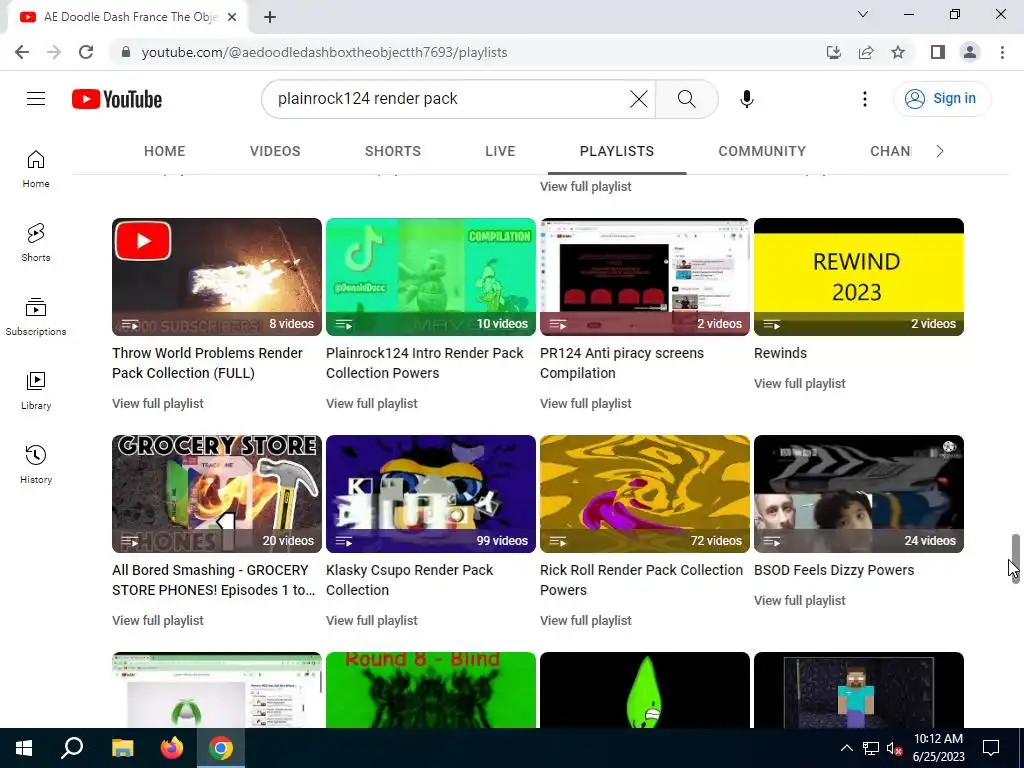Launch Firefox from taskbar
The height and width of the screenshot is (768, 1024).
(x=172, y=748)
